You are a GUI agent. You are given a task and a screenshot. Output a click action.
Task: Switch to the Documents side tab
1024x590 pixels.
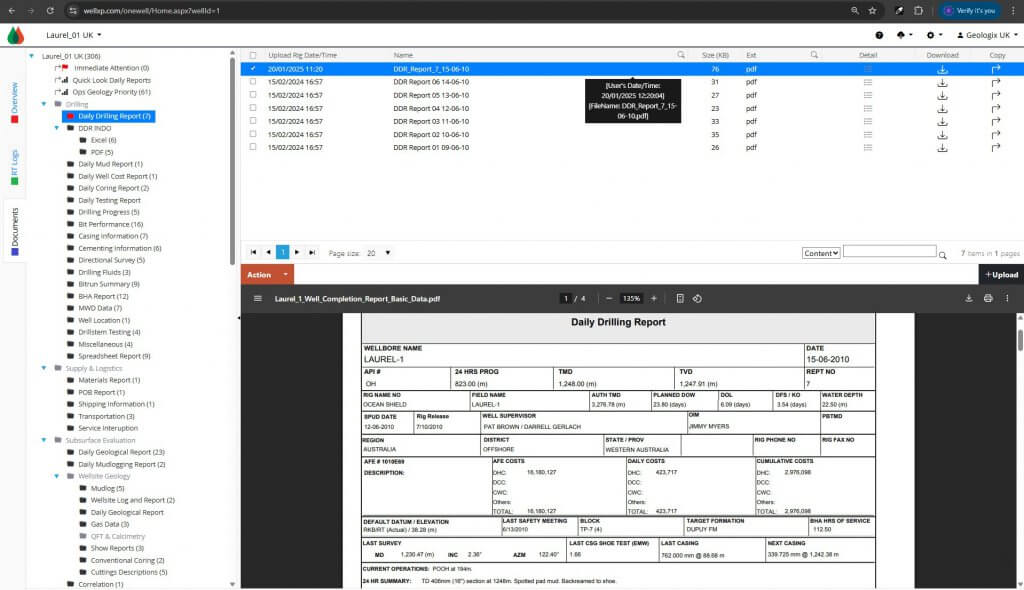(x=14, y=231)
